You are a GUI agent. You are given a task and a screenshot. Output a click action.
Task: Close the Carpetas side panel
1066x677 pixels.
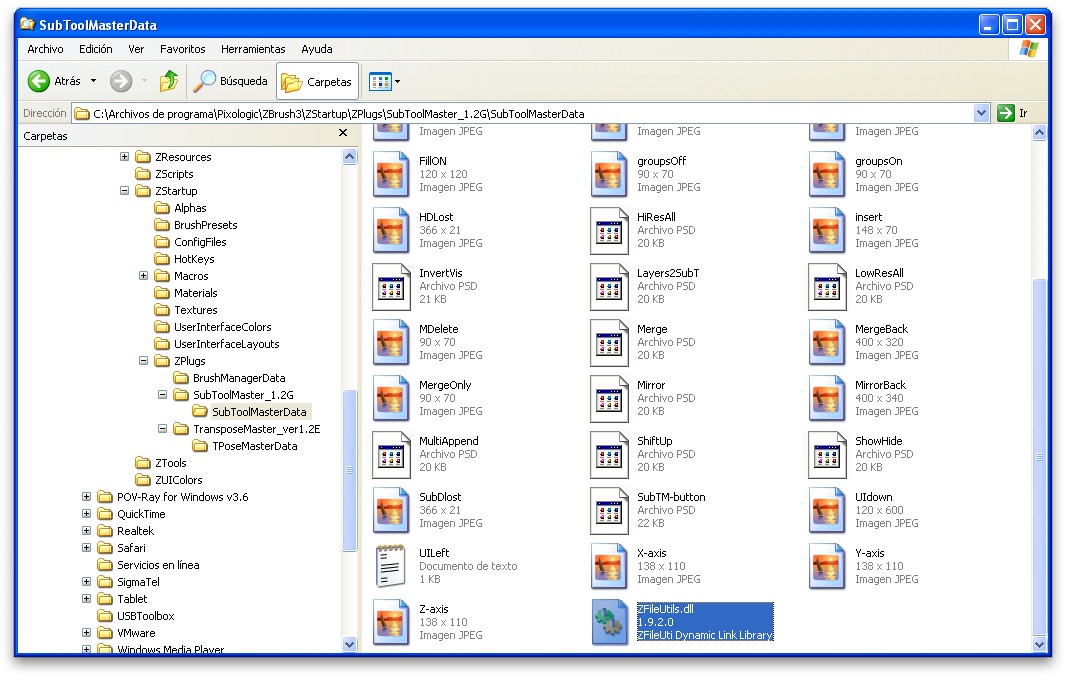coord(343,133)
